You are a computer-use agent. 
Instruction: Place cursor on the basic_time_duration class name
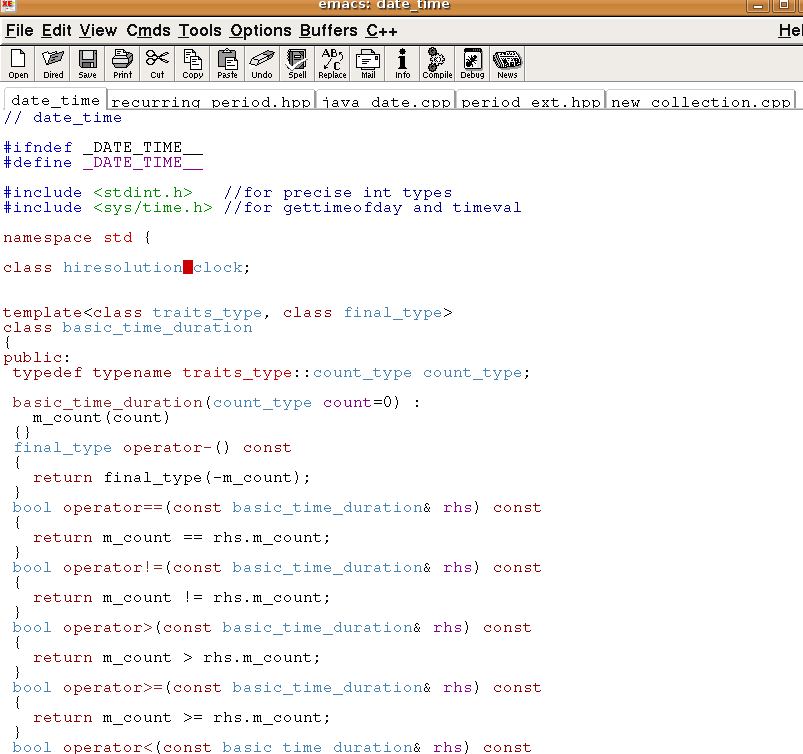click(157, 328)
